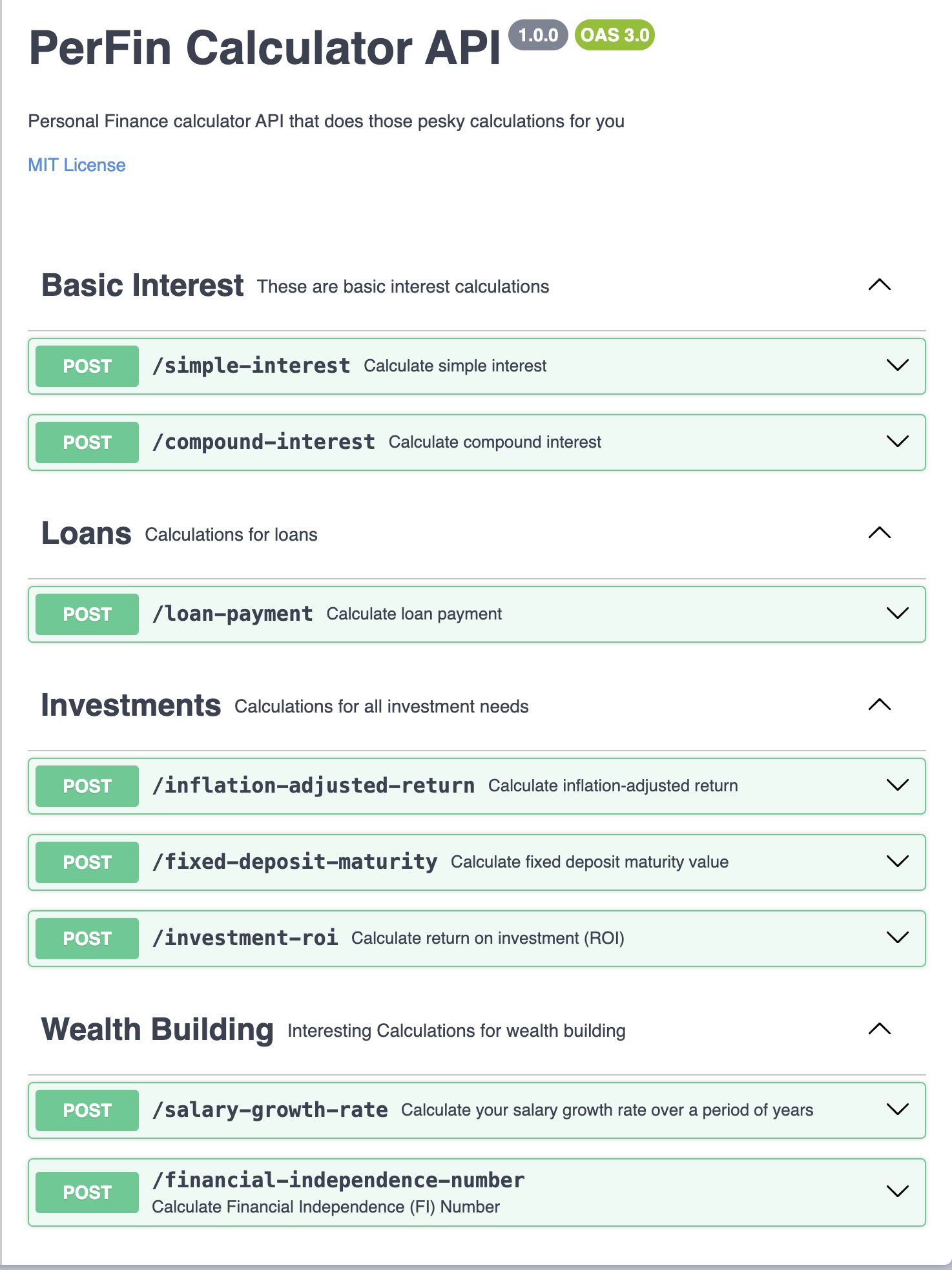Image resolution: width=952 pixels, height=1270 pixels.
Task: Expand the /salary-growth-rate endpoint arrow
Action: 897,1110
